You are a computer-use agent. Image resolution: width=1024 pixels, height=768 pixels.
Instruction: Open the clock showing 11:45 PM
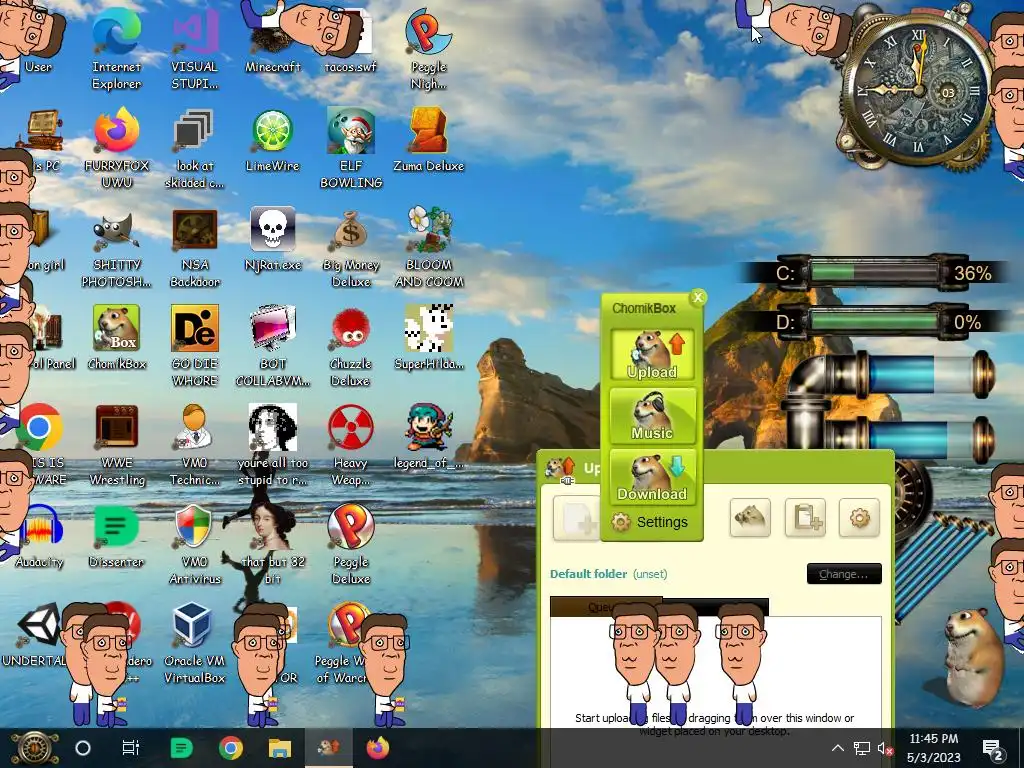pyautogui.click(x=934, y=748)
